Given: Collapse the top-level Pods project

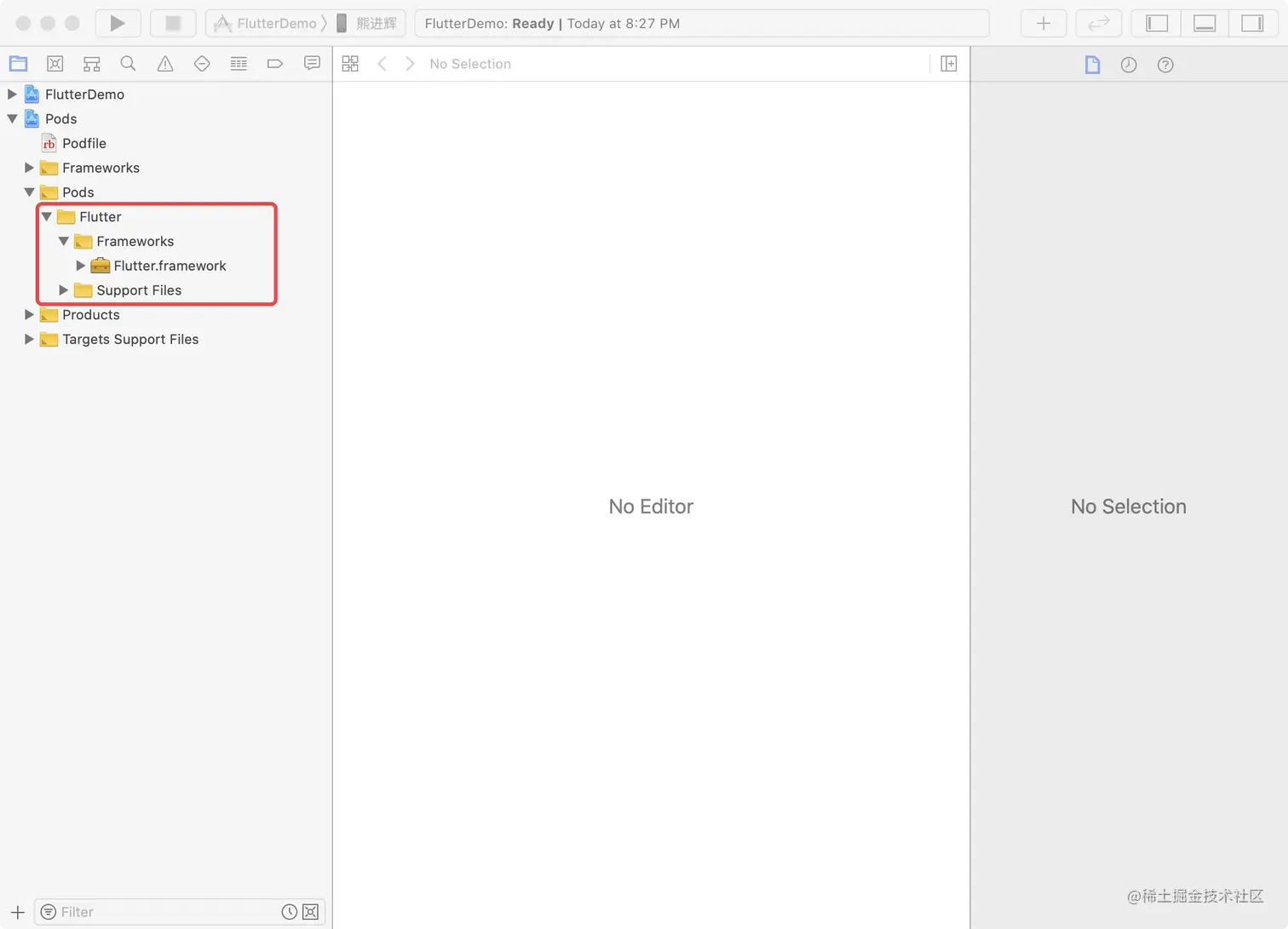Looking at the screenshot, I should coord(12,119).
